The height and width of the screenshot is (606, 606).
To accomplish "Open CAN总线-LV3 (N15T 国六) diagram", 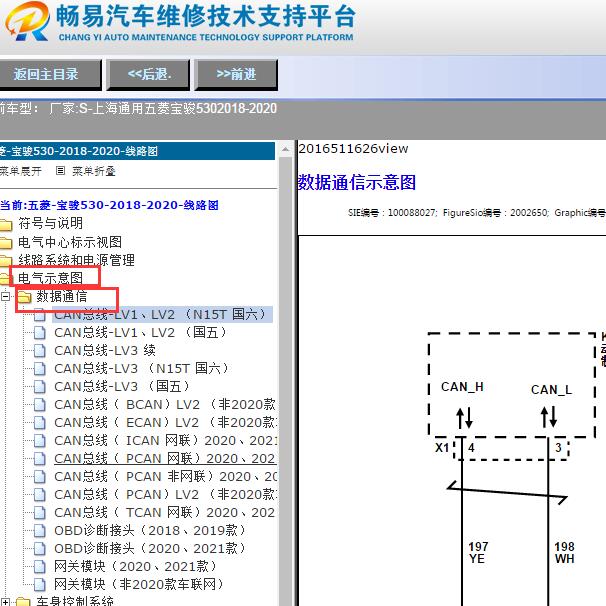I will pyautogui.click(x=142, y=368).
